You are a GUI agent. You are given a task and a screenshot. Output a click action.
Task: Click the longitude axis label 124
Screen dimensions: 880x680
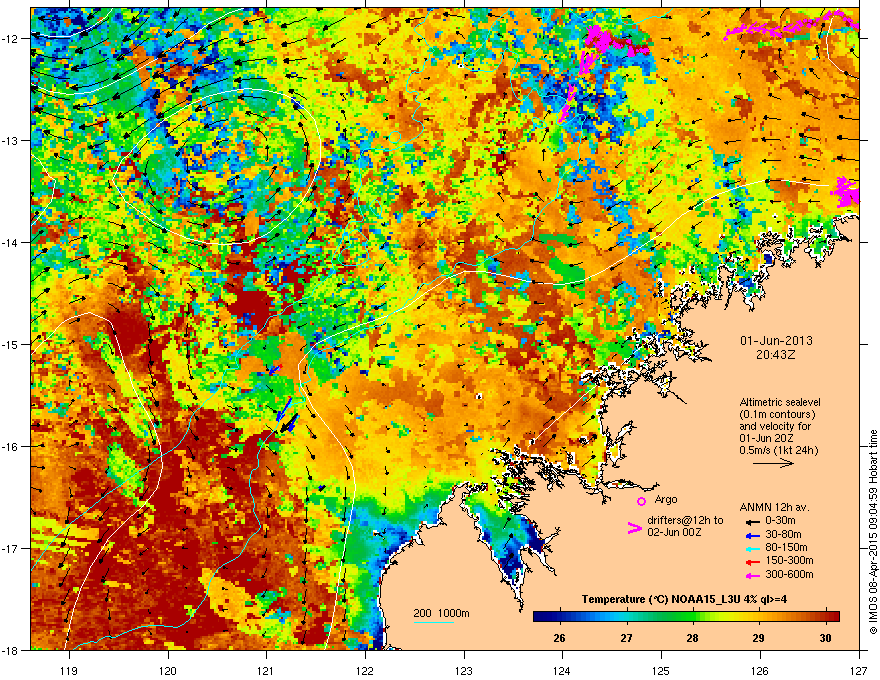click(562, 671)
